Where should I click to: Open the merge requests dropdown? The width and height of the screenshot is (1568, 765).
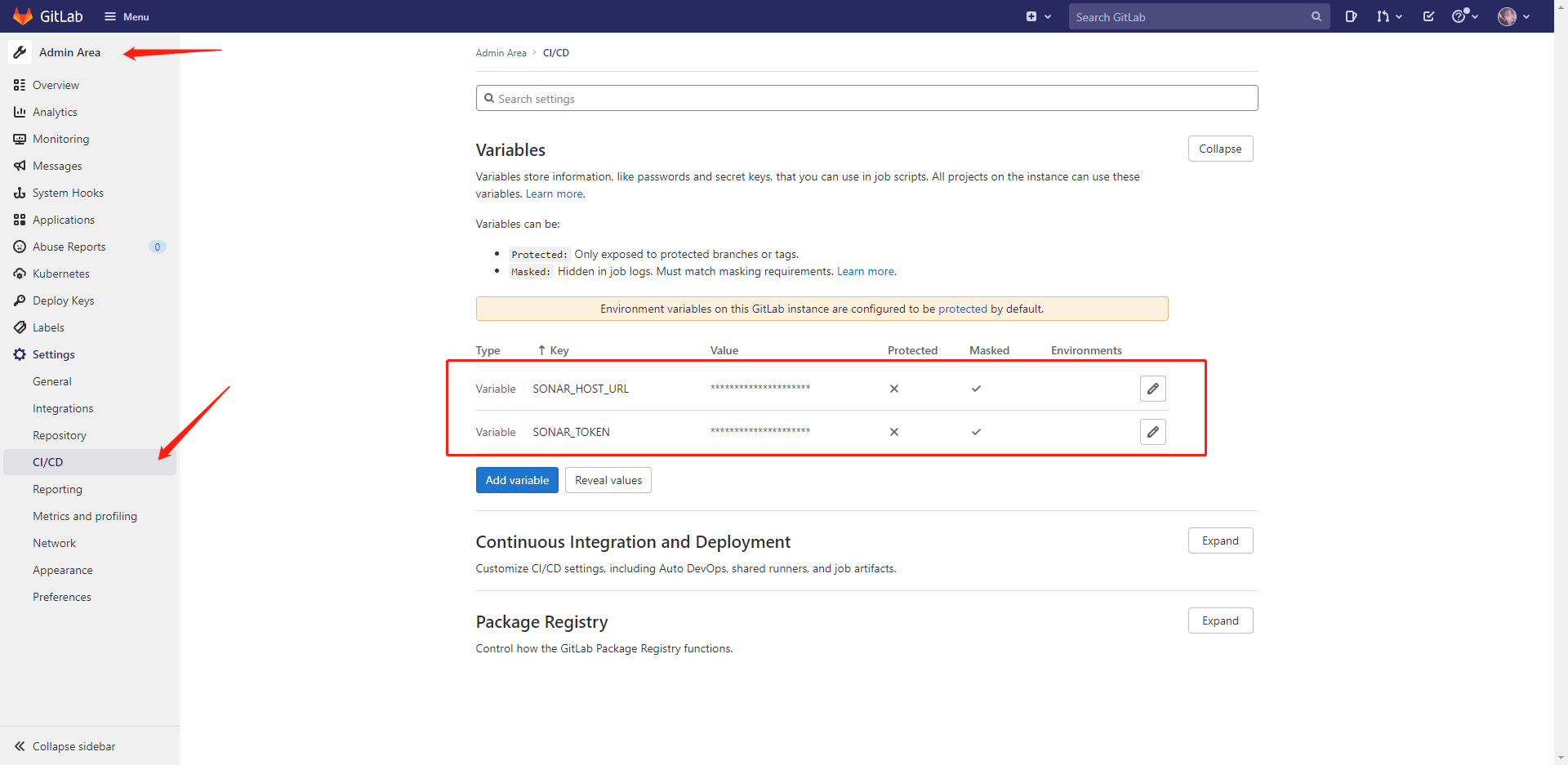[x=1388, y=16]
